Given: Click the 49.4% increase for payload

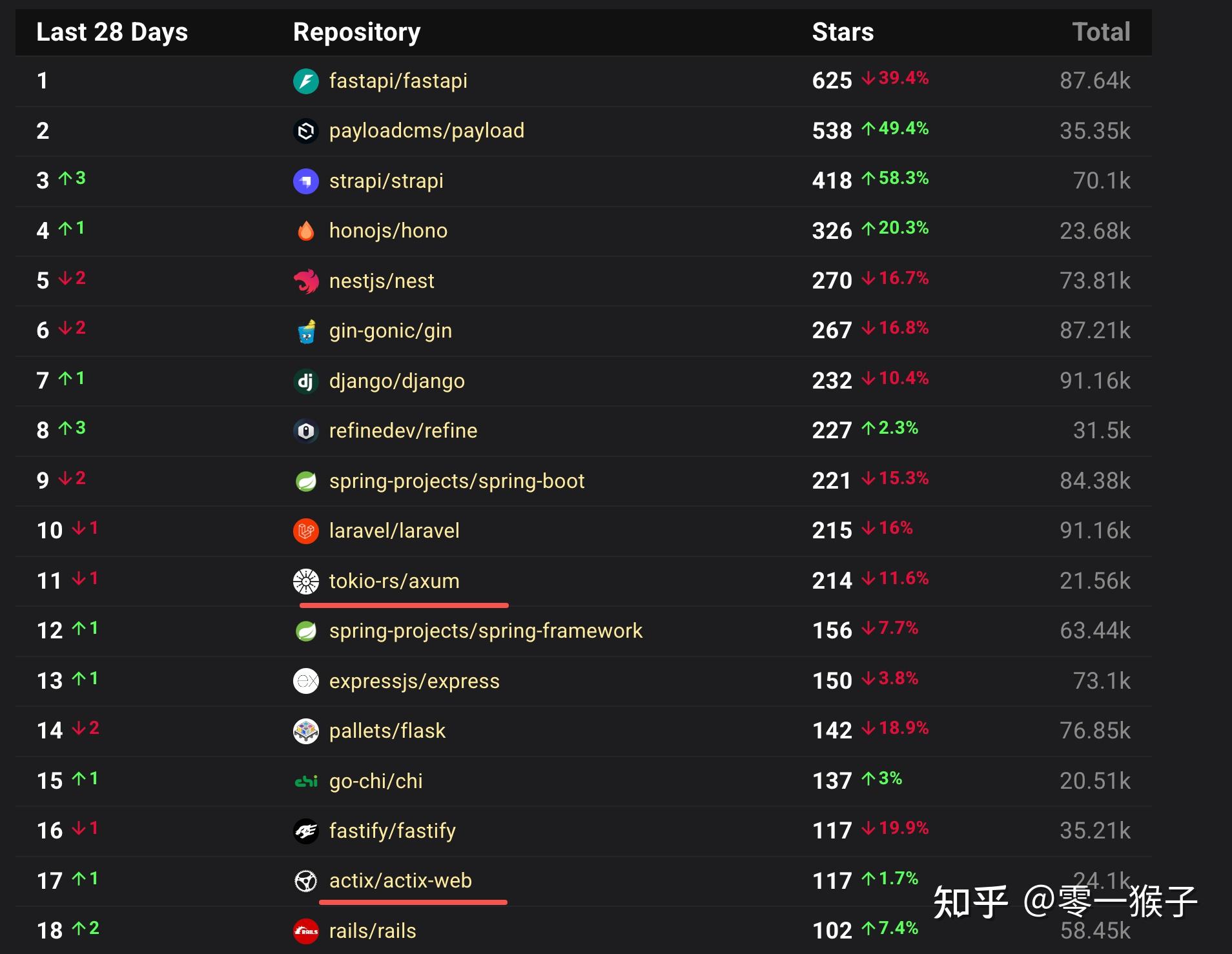Looking at the screenshot, I should pyautogui.click(x=896, y=128).
